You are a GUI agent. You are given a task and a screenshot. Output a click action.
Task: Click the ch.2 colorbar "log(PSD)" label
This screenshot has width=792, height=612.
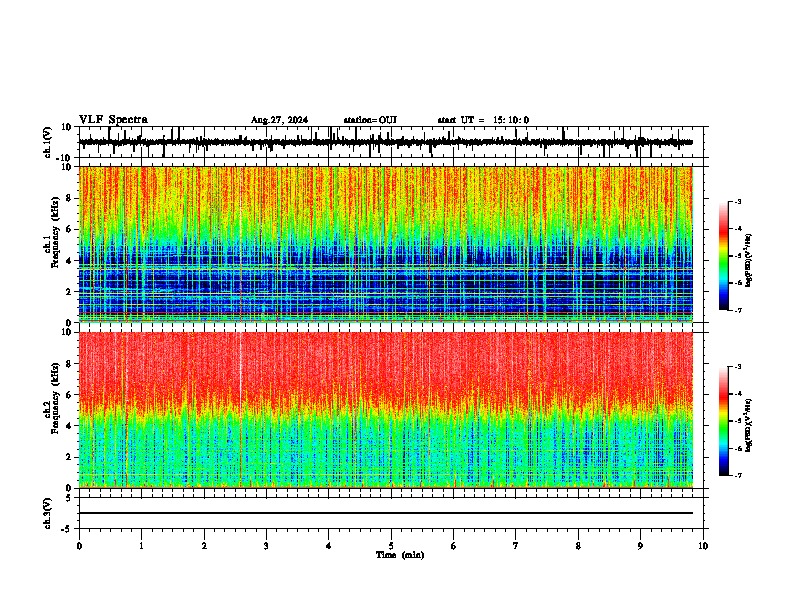[x=748, y=425]
